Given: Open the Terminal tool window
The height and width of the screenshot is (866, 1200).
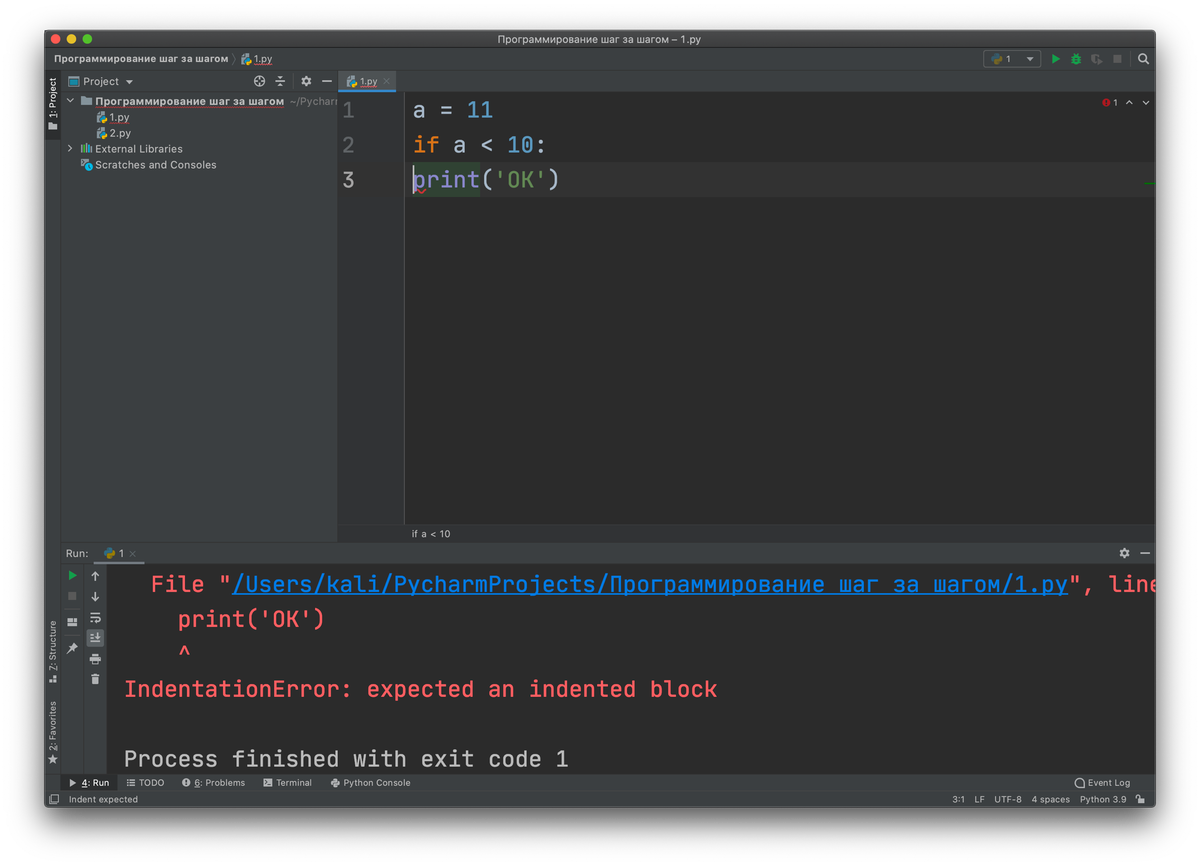Looking at the screenshot, I should [x=288, y=783].
